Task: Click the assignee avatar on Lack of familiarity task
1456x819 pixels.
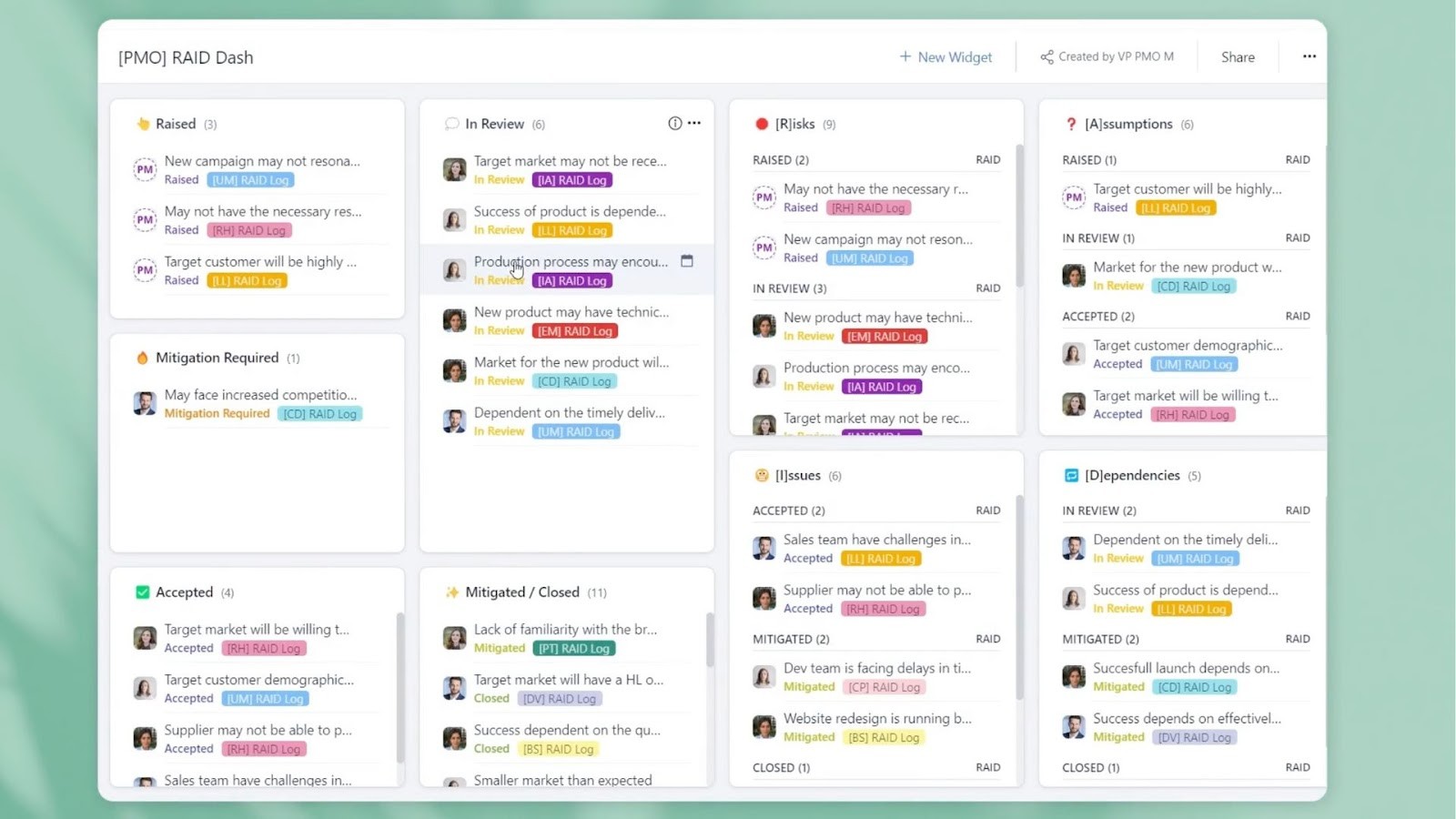Action: [x=454, y=637]
